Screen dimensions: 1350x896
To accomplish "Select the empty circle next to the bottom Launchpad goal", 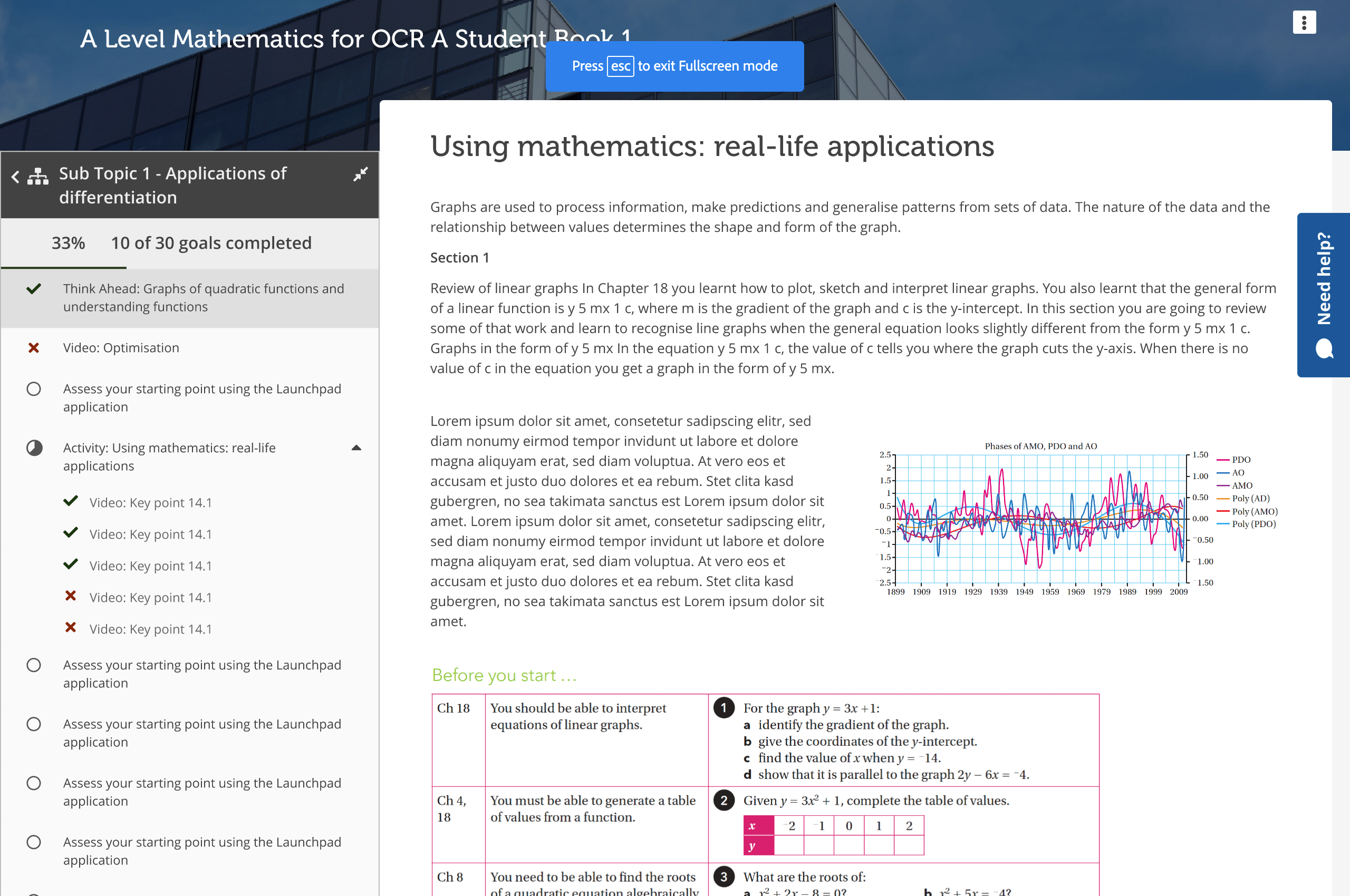I will [34, 842].
